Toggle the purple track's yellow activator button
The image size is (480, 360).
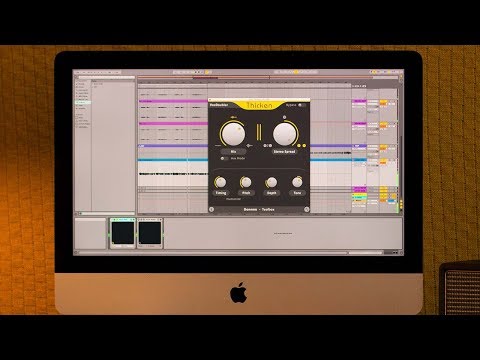[x=383, y=146]
